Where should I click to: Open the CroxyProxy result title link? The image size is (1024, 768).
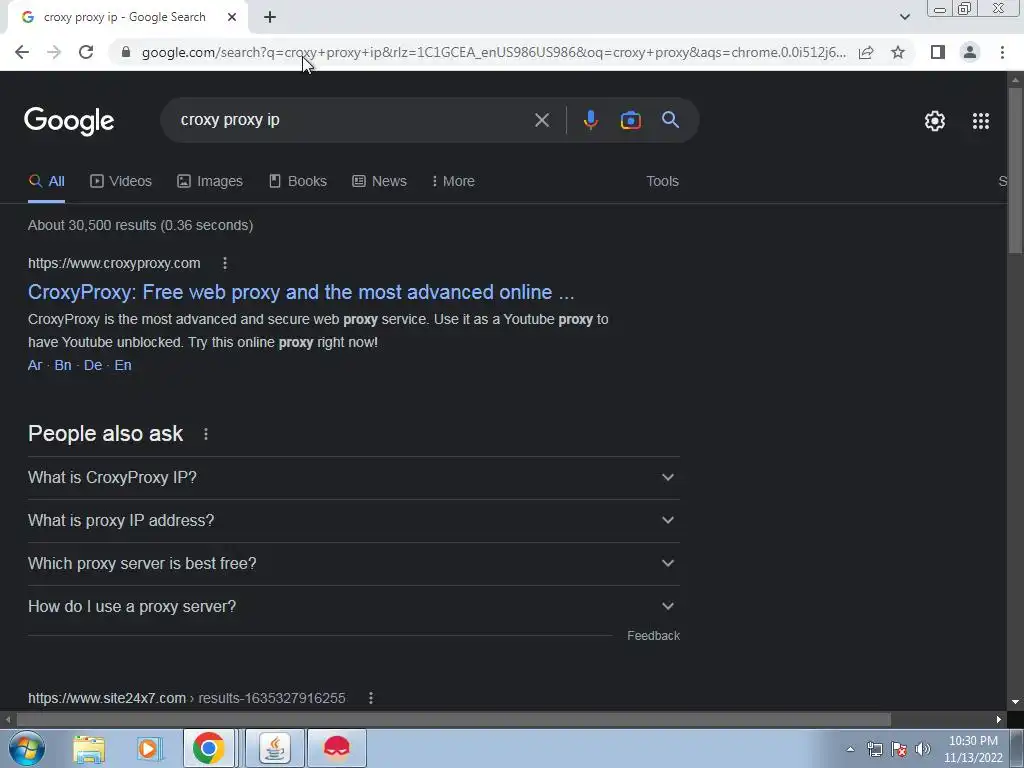(x=301, y=292)
